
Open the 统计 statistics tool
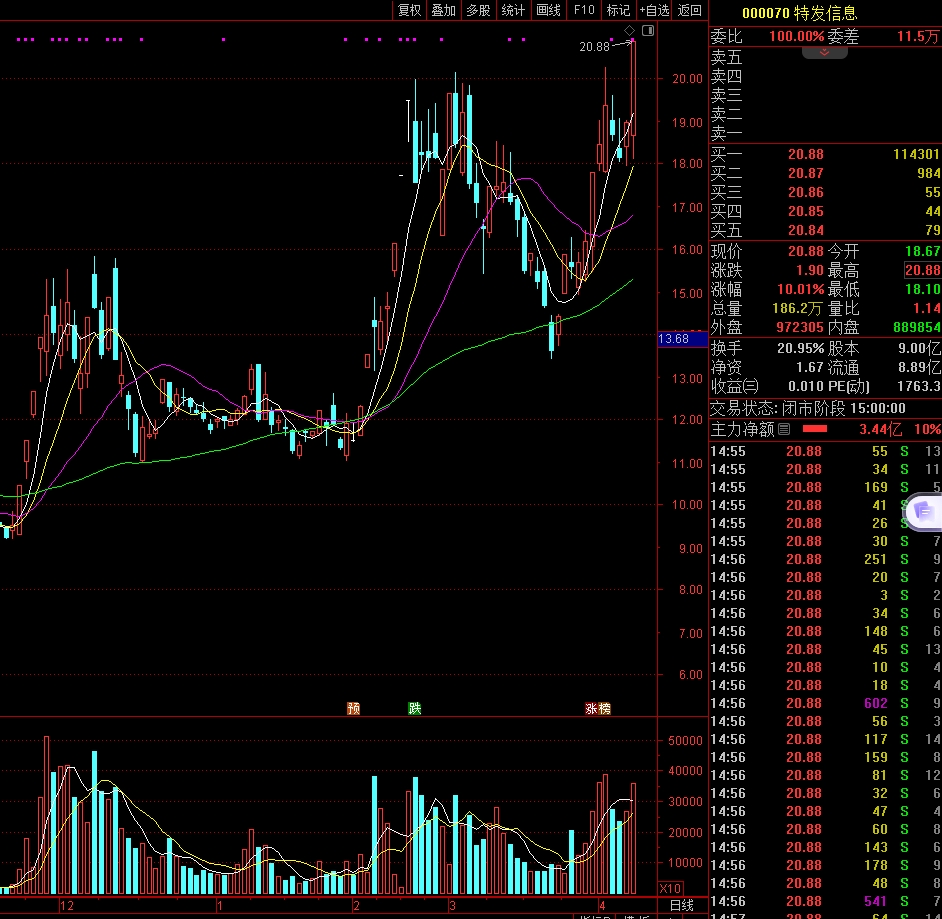point(513,10)
